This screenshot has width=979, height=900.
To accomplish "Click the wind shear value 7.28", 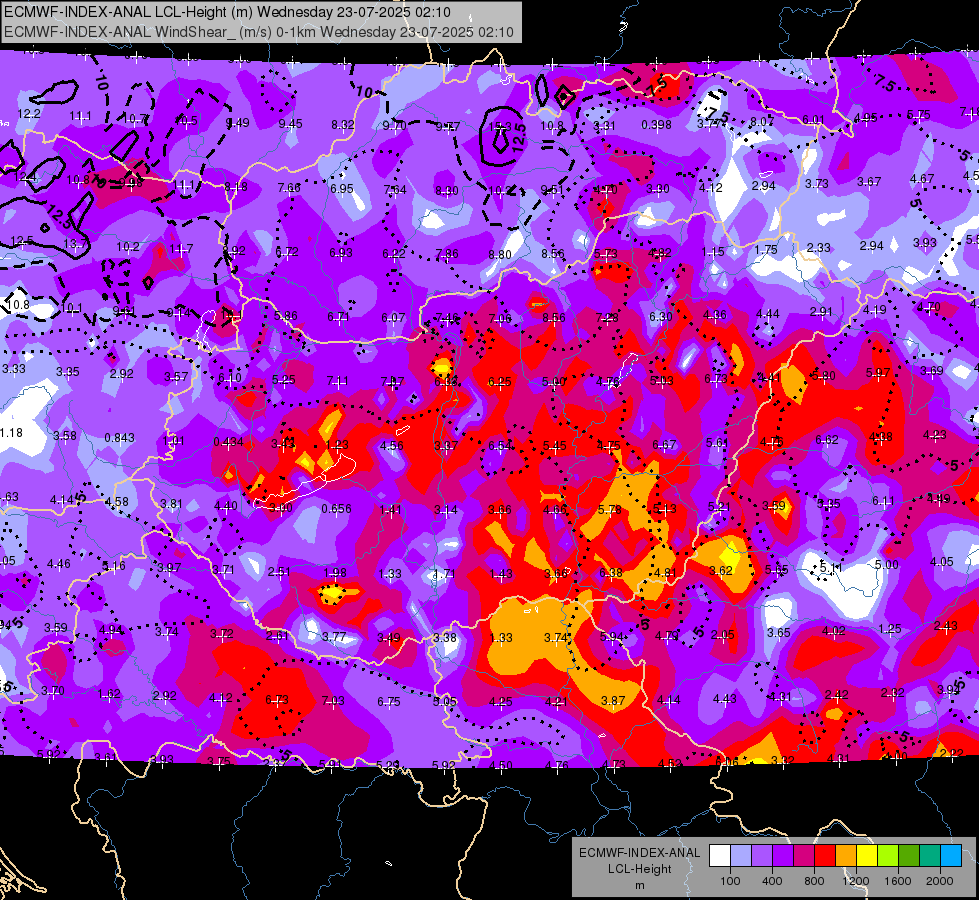I will click(607, 318).
